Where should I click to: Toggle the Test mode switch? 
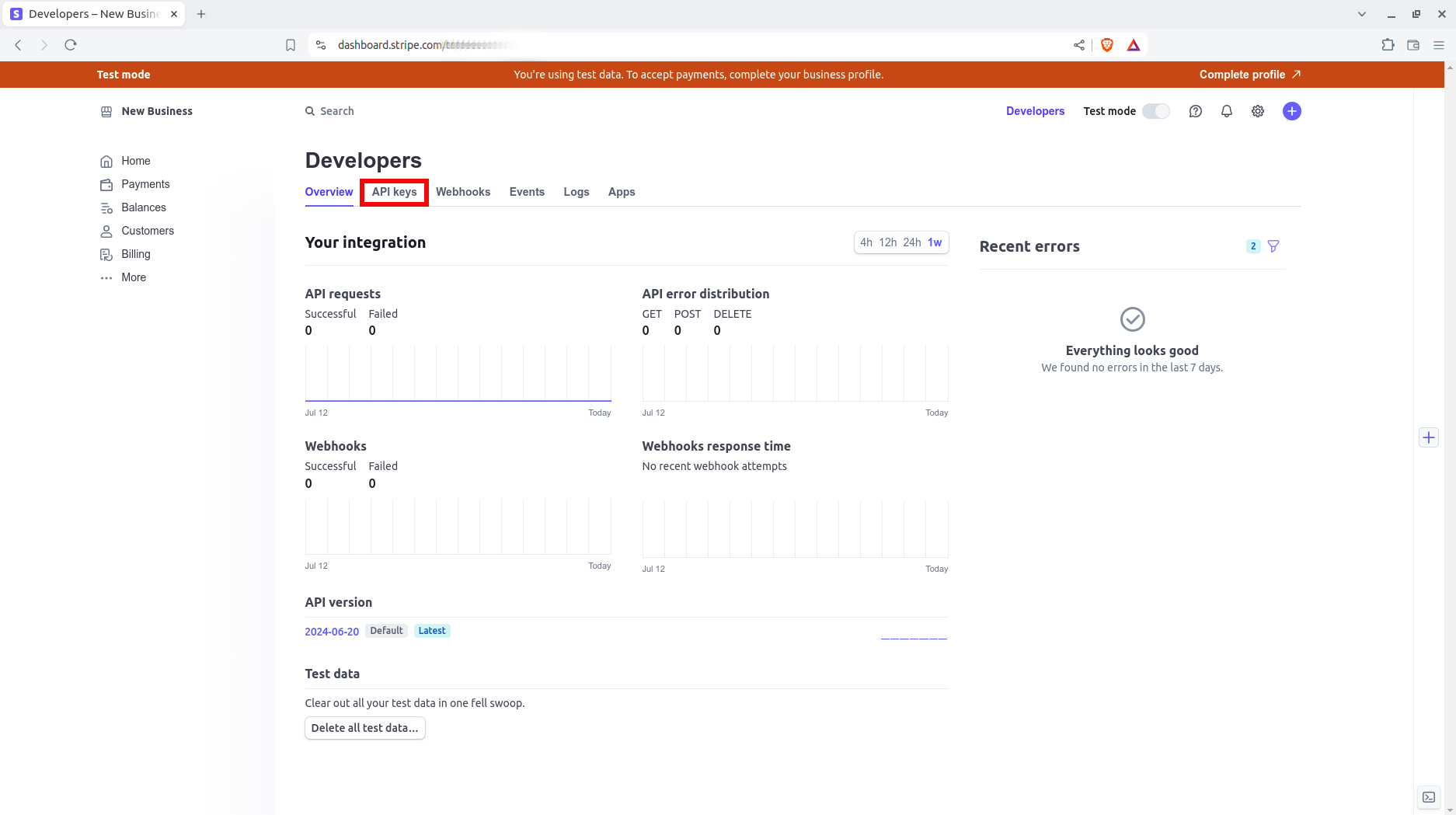pyautogui.click(x=1155, y=111)
